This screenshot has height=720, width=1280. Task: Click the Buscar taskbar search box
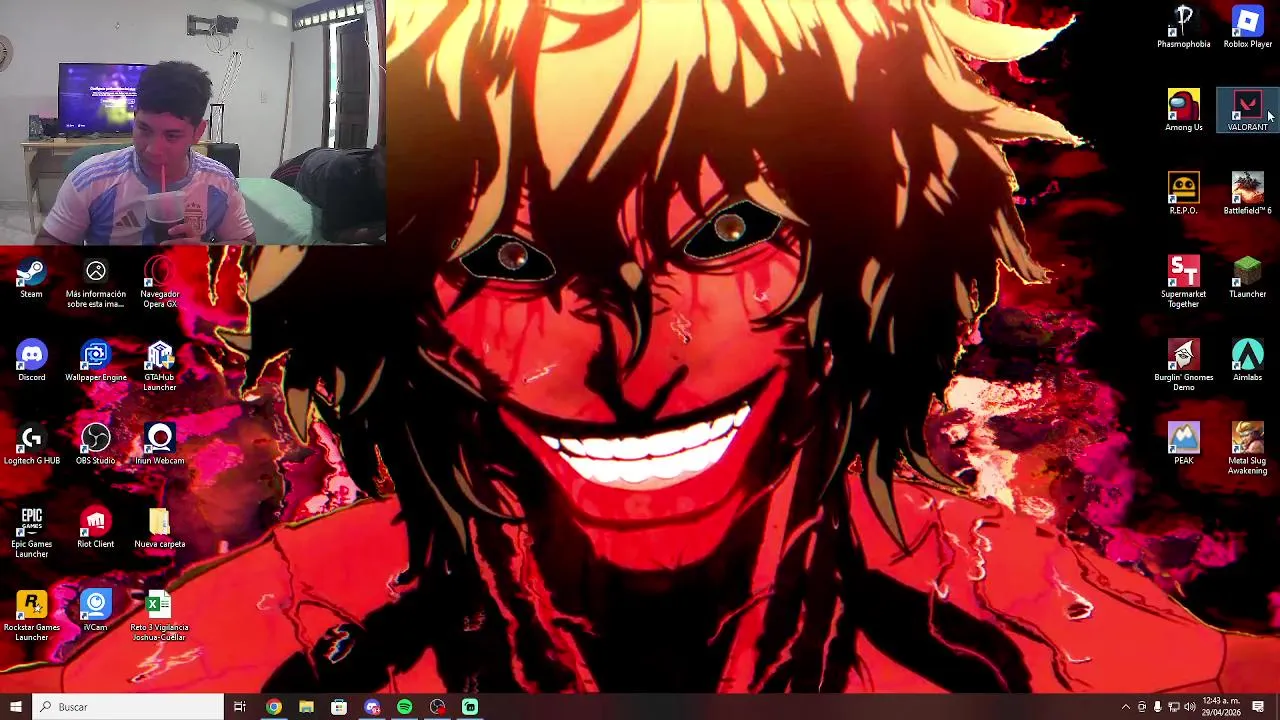coord(128,707)
